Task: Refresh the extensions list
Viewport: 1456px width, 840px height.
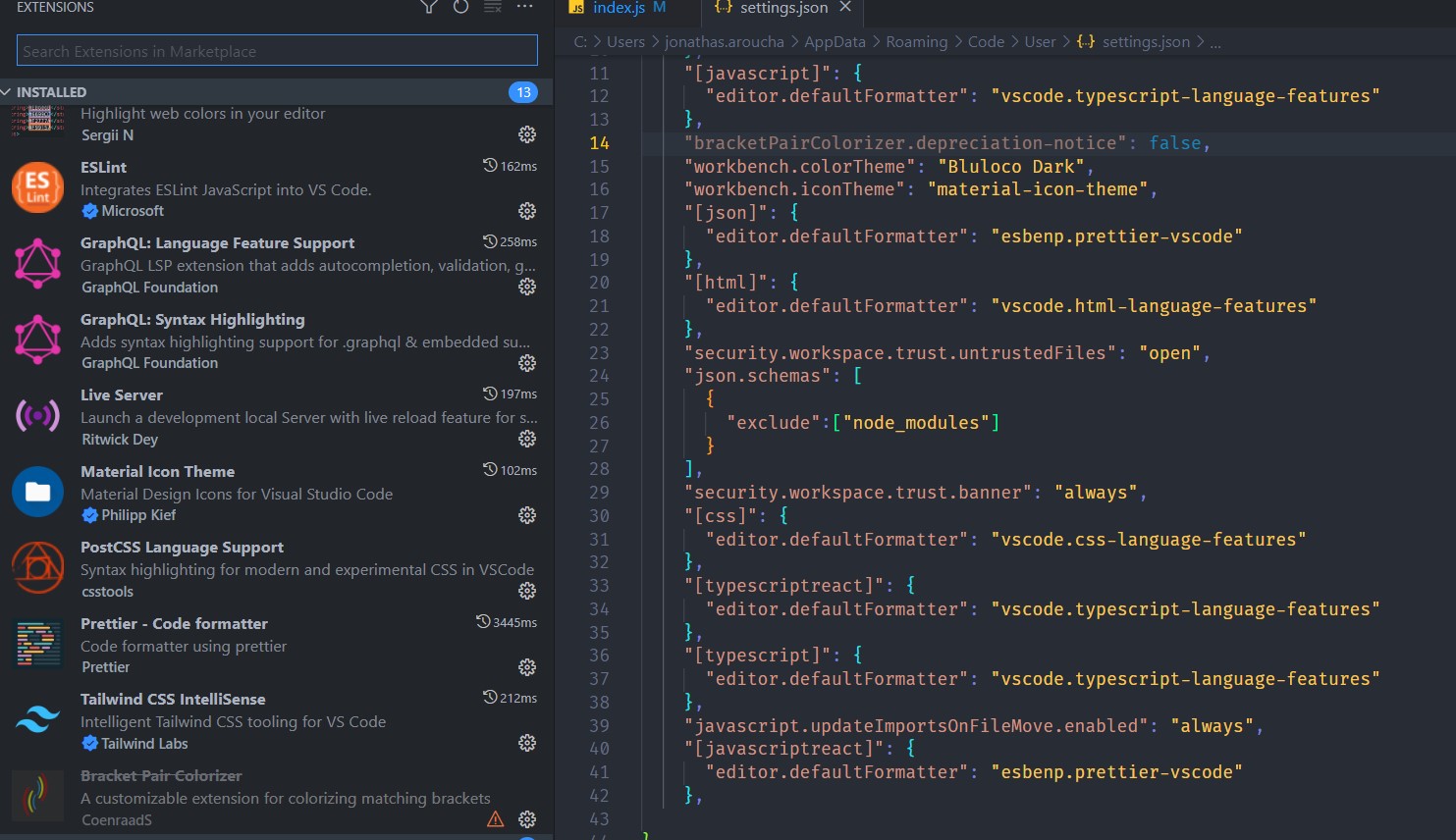Action: point(460,7)
